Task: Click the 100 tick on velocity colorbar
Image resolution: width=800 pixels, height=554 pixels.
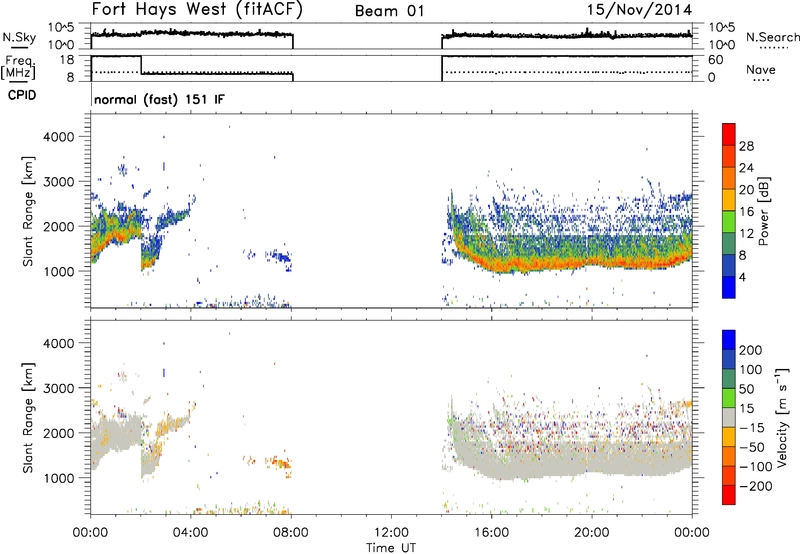Action: click(x=751, y=370)
